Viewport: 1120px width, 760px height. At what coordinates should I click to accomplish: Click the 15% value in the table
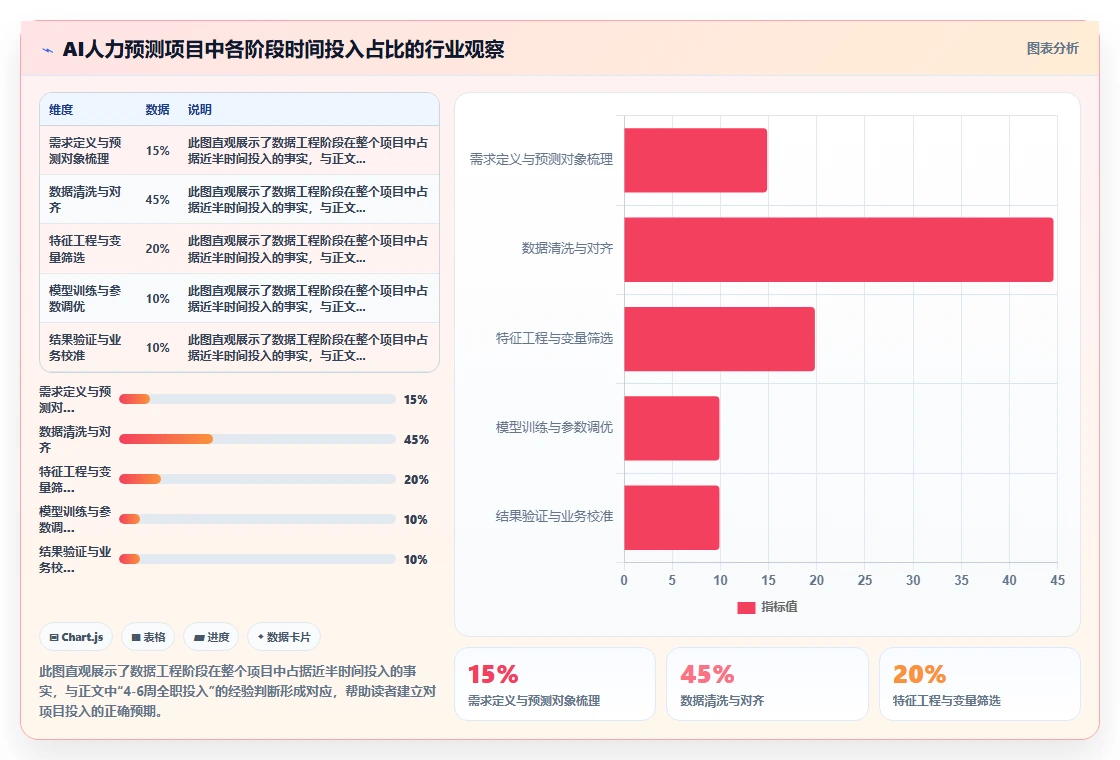(x=157, y=151)
